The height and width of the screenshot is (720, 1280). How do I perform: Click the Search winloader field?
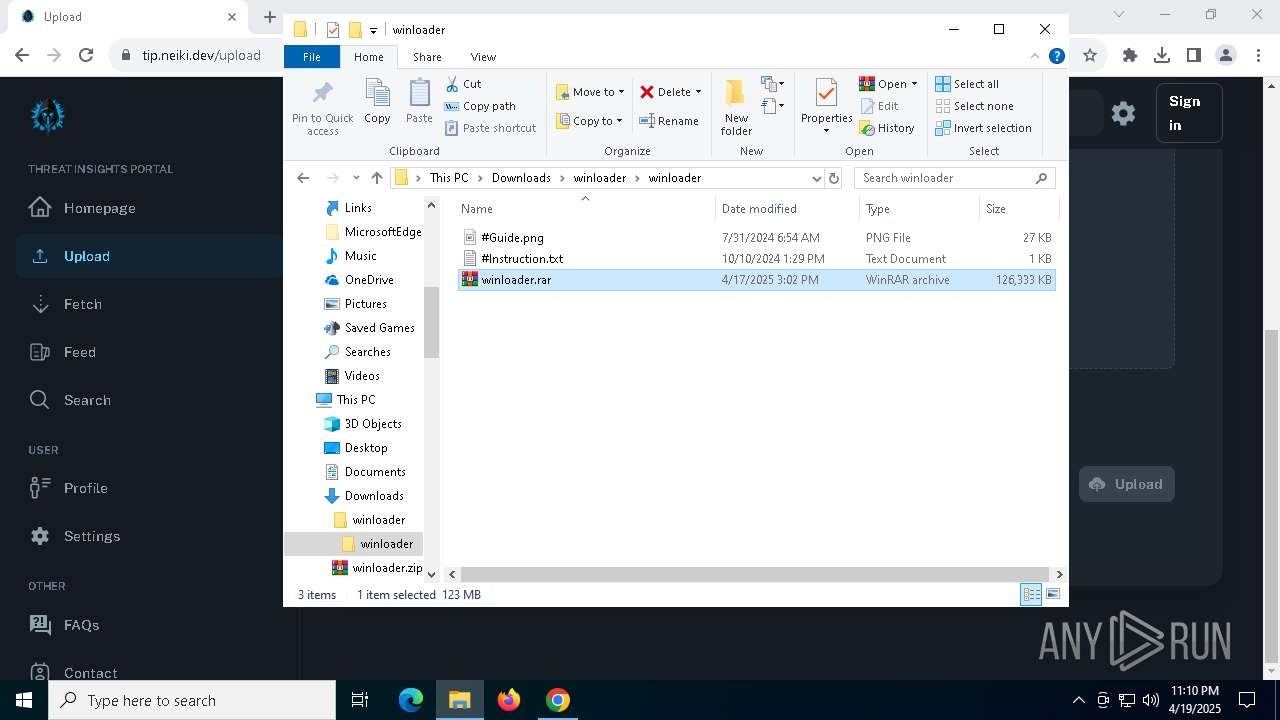click(x=954, y=178)
